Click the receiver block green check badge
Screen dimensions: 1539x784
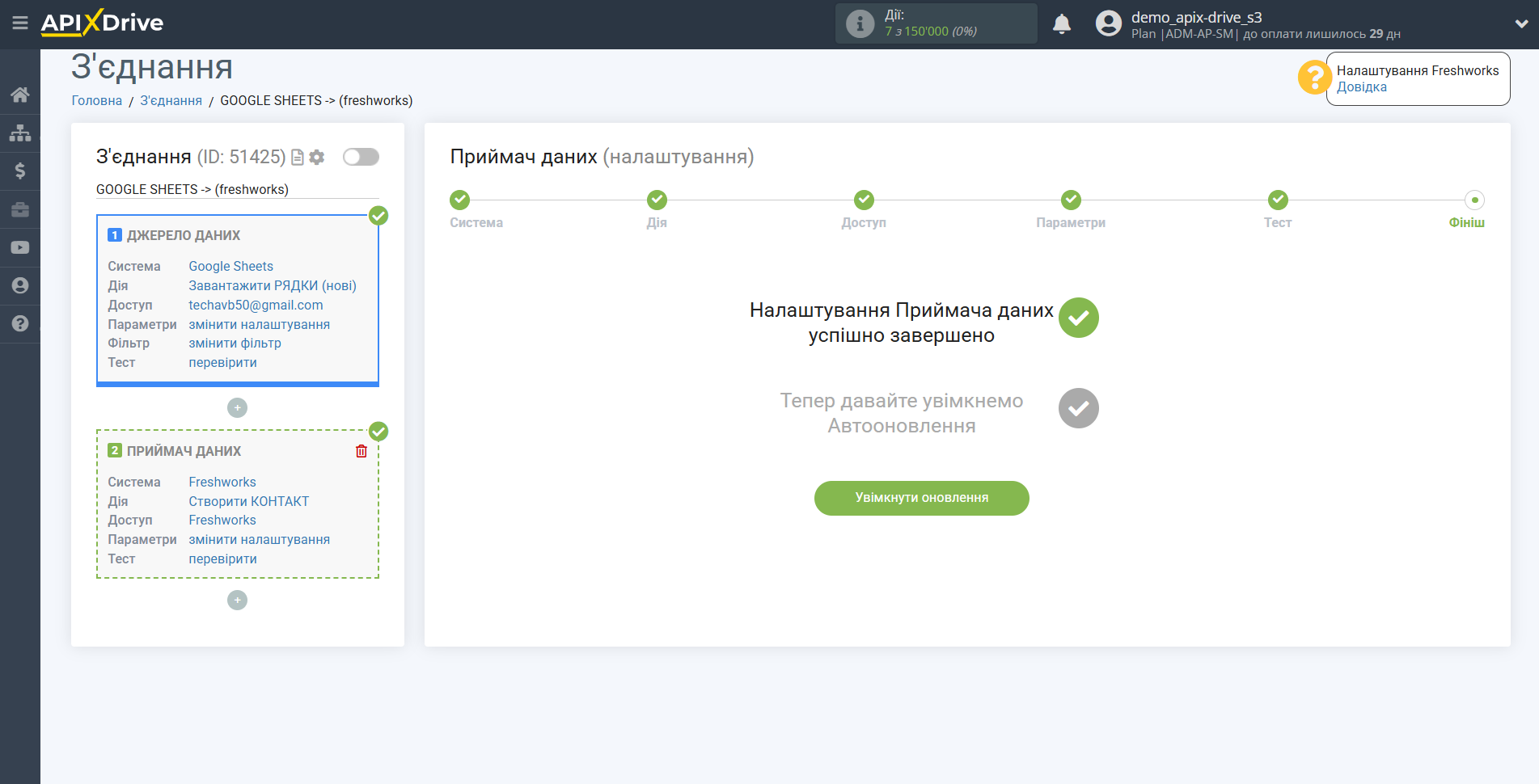coord(378,432)
